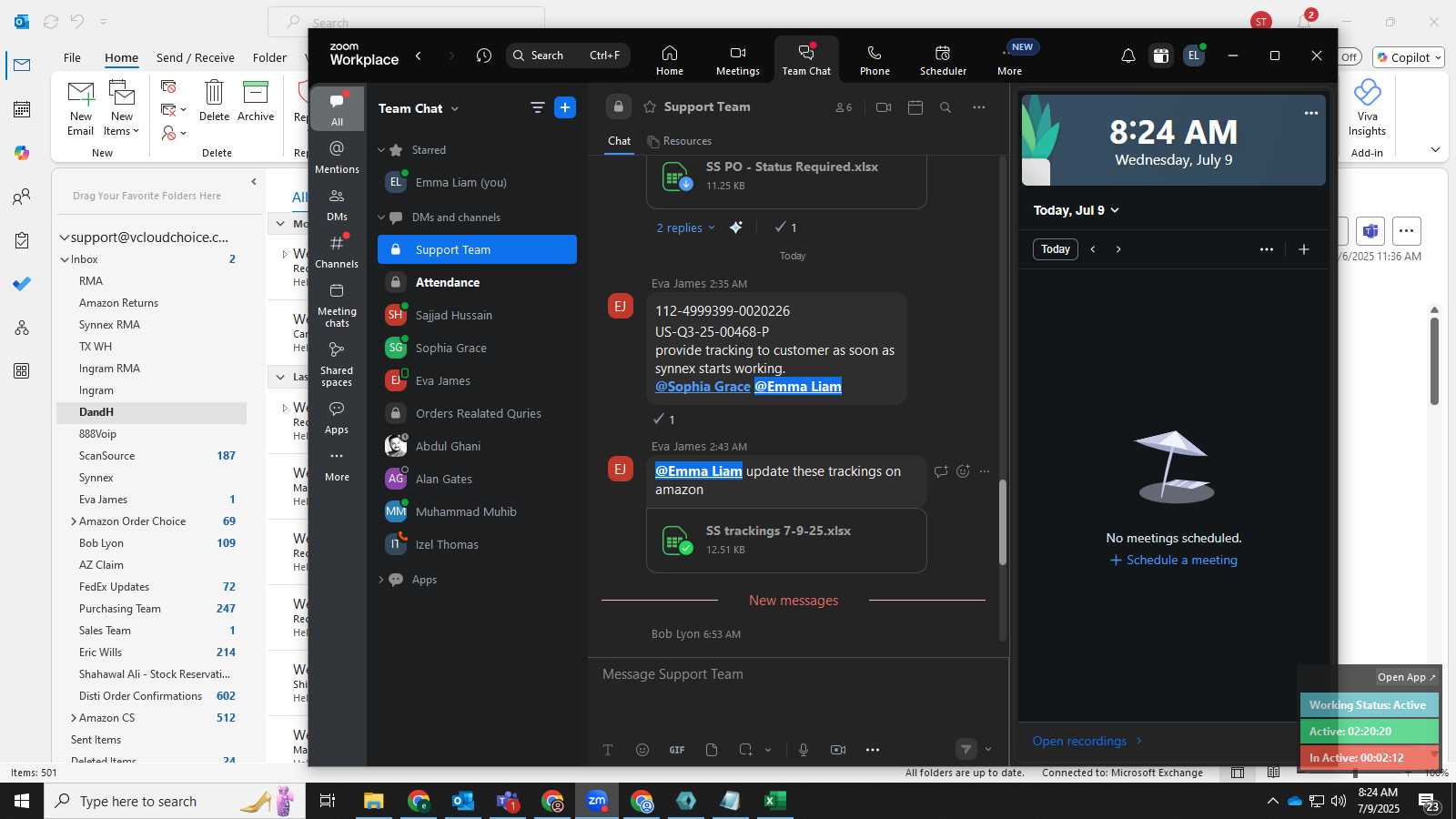This screenshot has width=1456, height=819.
Task: Open Meeting chats in sidebar
Action: [337, 305]
